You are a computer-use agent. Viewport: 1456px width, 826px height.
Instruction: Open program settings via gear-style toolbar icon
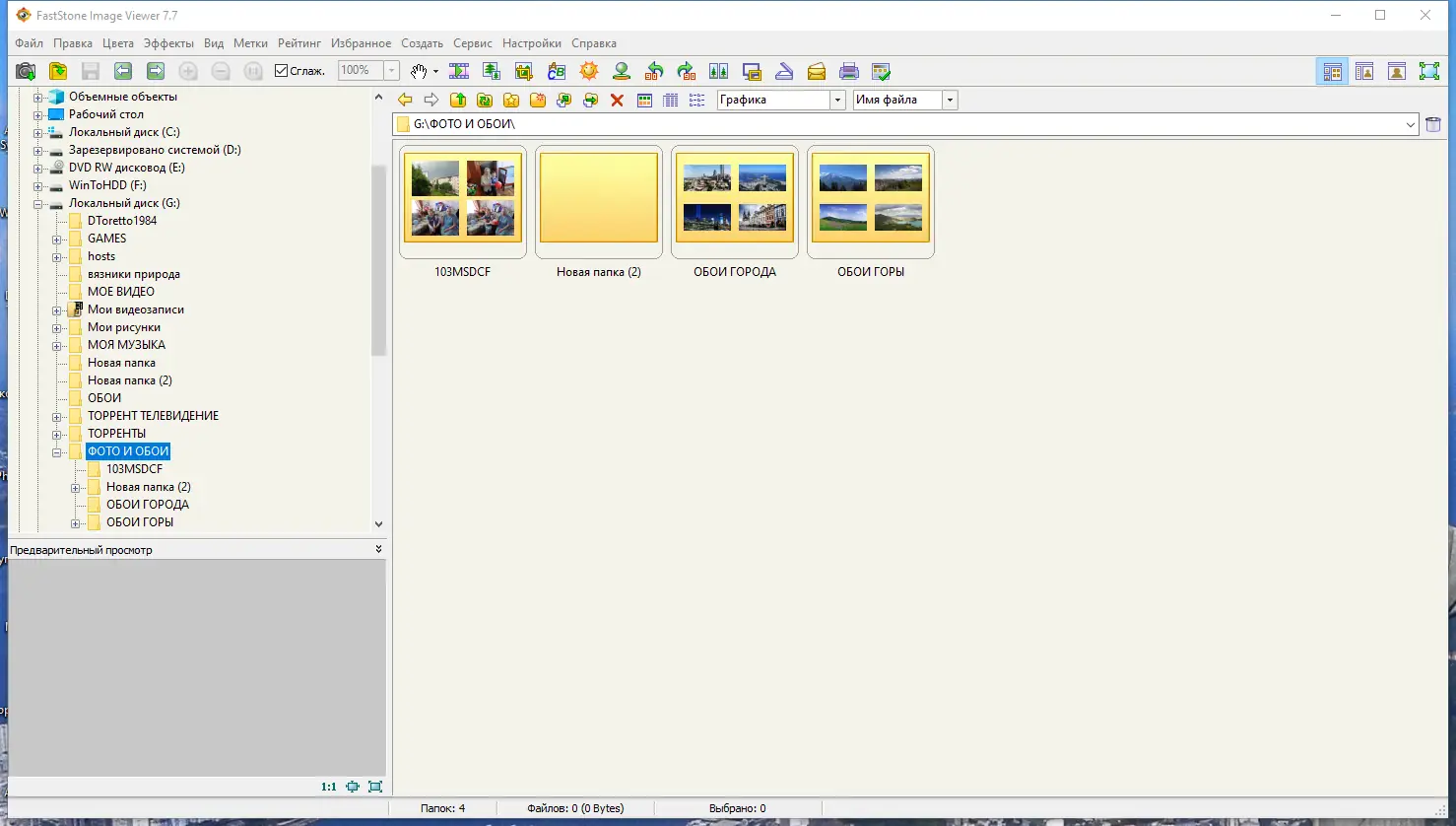[880, 70]
